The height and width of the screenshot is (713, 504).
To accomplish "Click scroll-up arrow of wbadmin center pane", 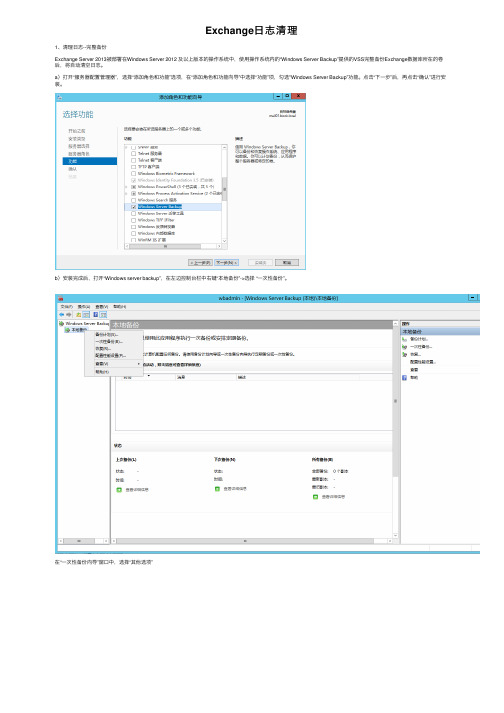I will point(395,324).
